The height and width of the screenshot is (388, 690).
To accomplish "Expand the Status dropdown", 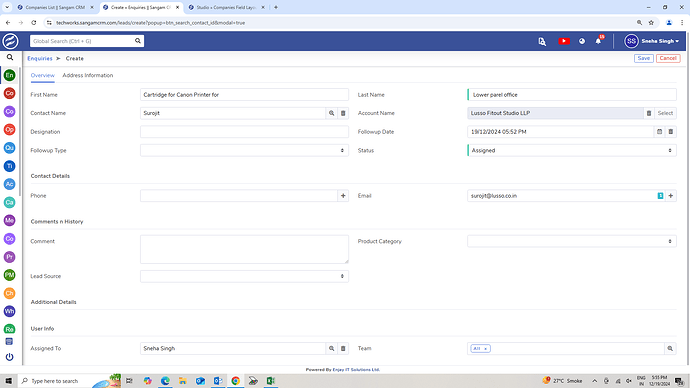I will point(572,150).
